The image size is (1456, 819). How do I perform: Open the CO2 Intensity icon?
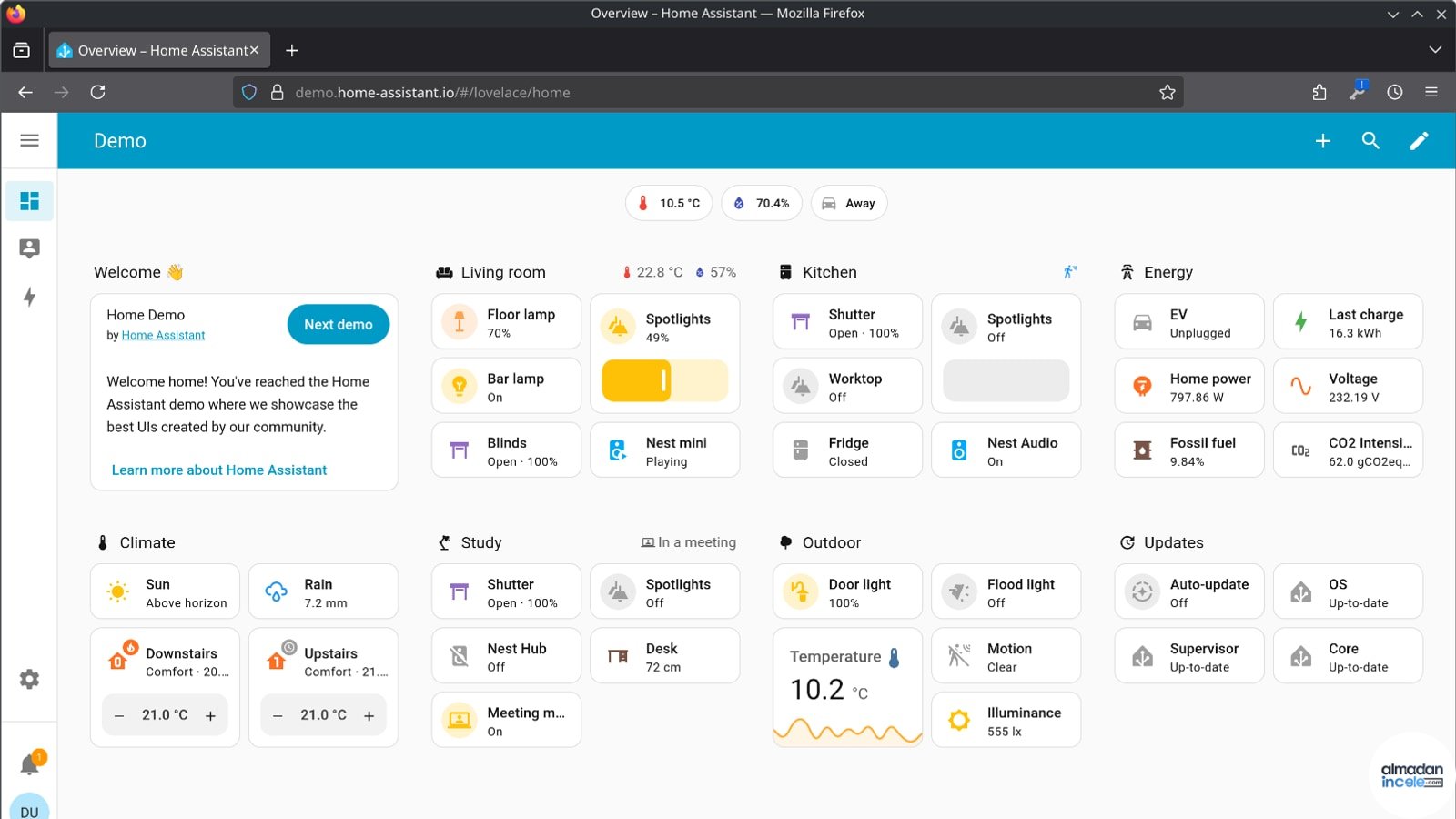point(1301,450)
